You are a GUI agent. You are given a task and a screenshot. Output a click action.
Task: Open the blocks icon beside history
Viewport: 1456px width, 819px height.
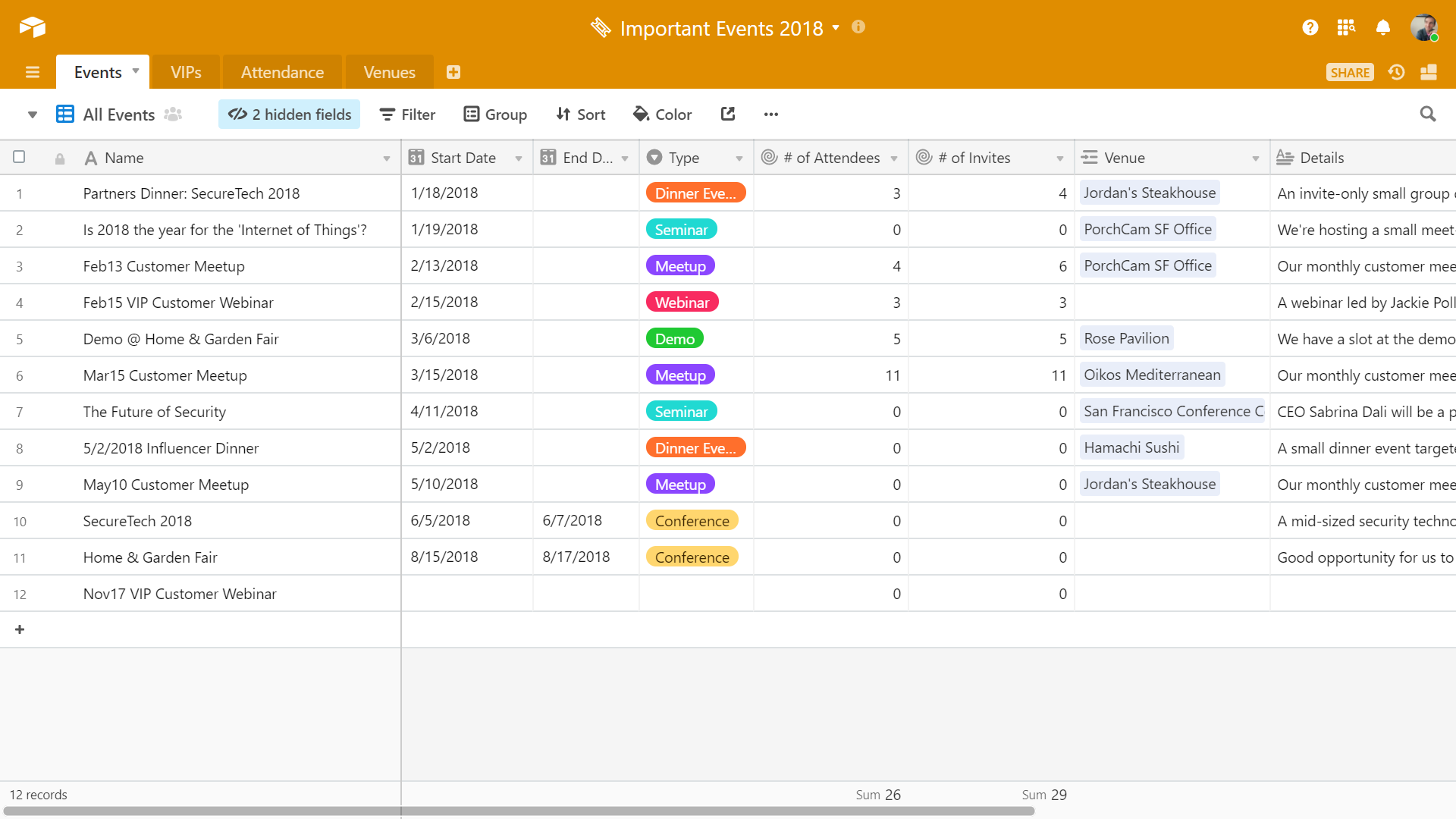(x=1429, y=72)
